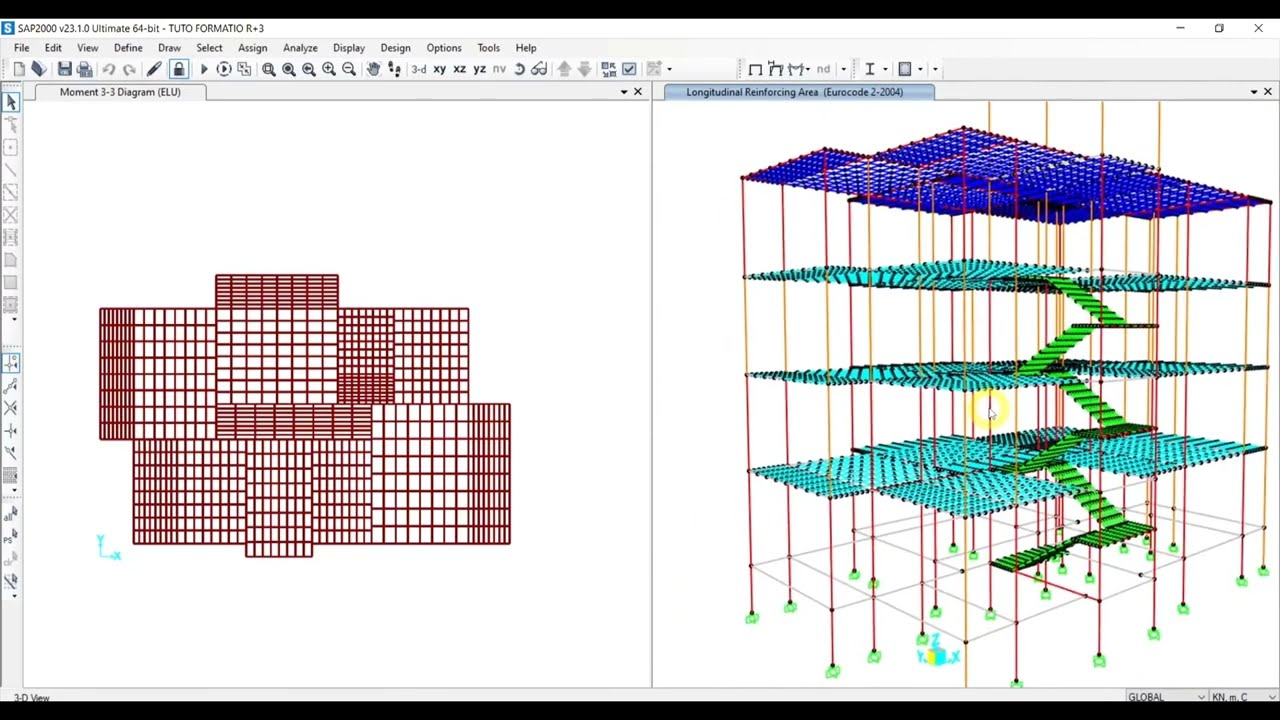Activate rubber band zoom magnifier
This screenshot has width=1280, height=720.
click(269, 69)
